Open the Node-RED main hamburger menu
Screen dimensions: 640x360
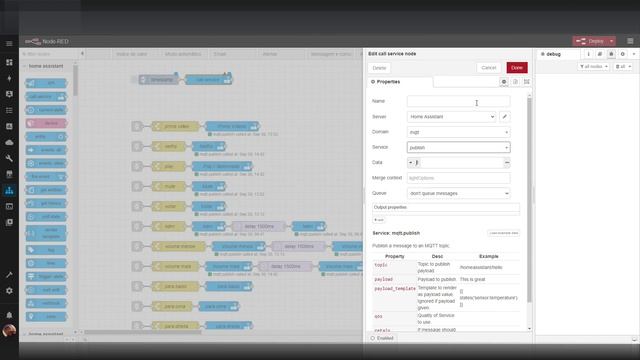(630, 41)
